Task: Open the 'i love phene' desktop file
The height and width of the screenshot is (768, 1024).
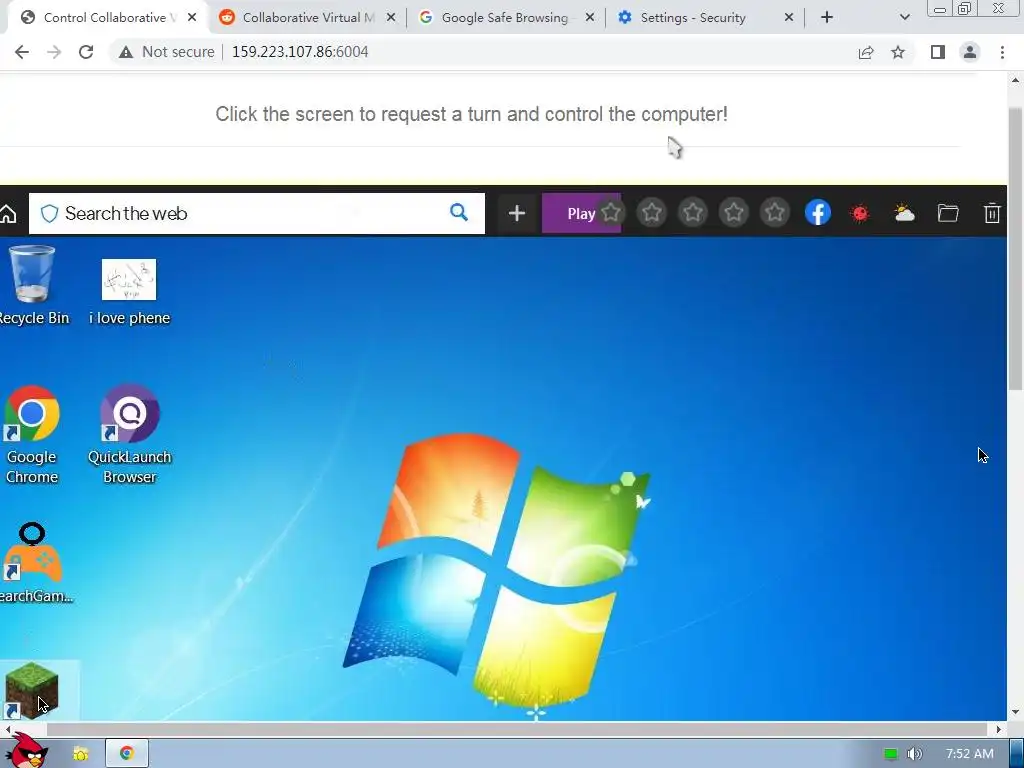Action: tap(129, 291)
